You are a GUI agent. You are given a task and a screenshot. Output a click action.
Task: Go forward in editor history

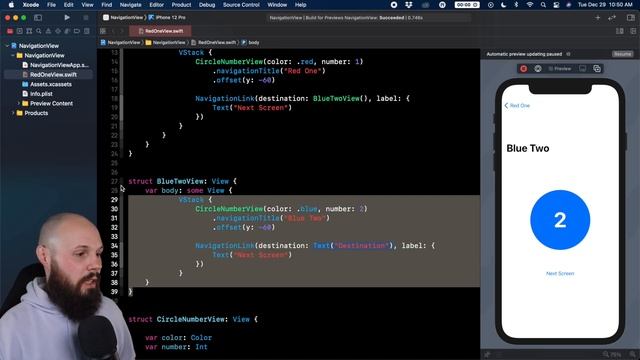pos(122,31)
